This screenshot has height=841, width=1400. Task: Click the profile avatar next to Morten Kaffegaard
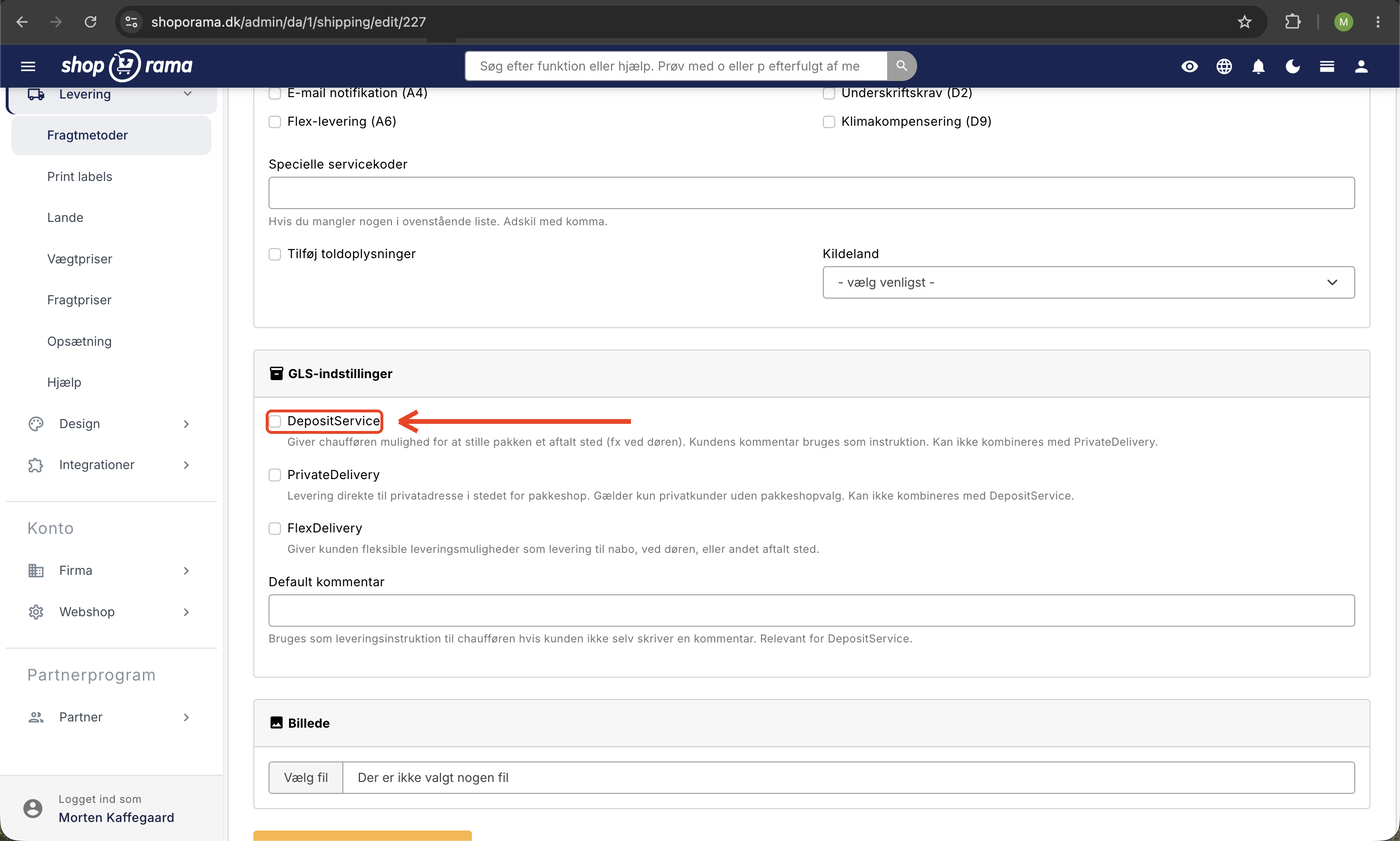tap(33, 808)
